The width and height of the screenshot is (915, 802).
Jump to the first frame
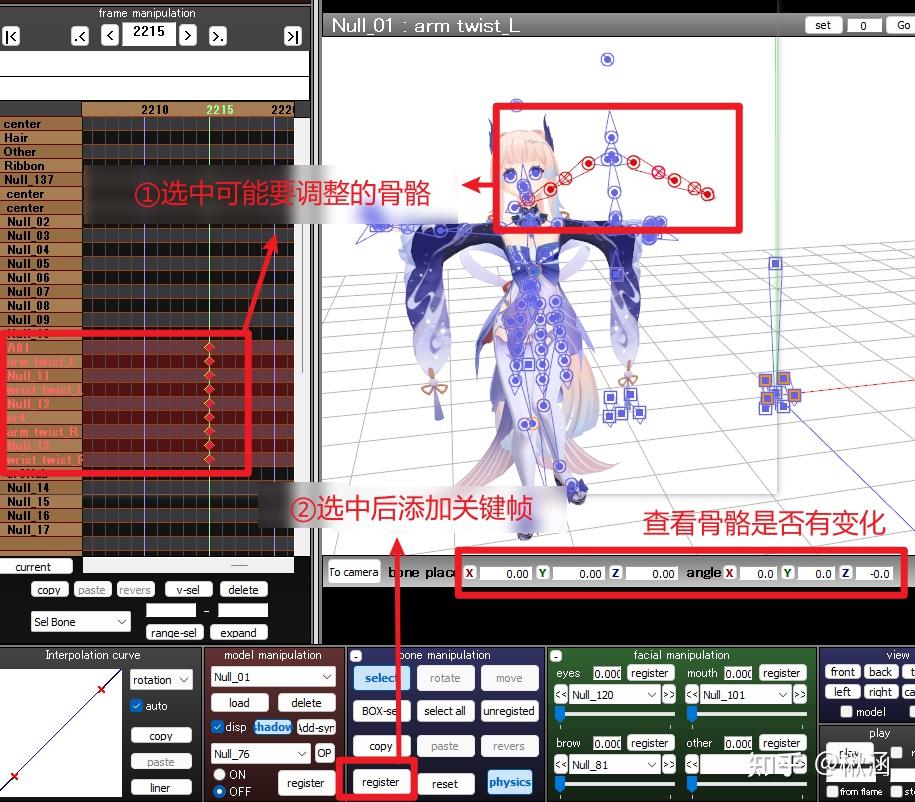pos(12,35)
